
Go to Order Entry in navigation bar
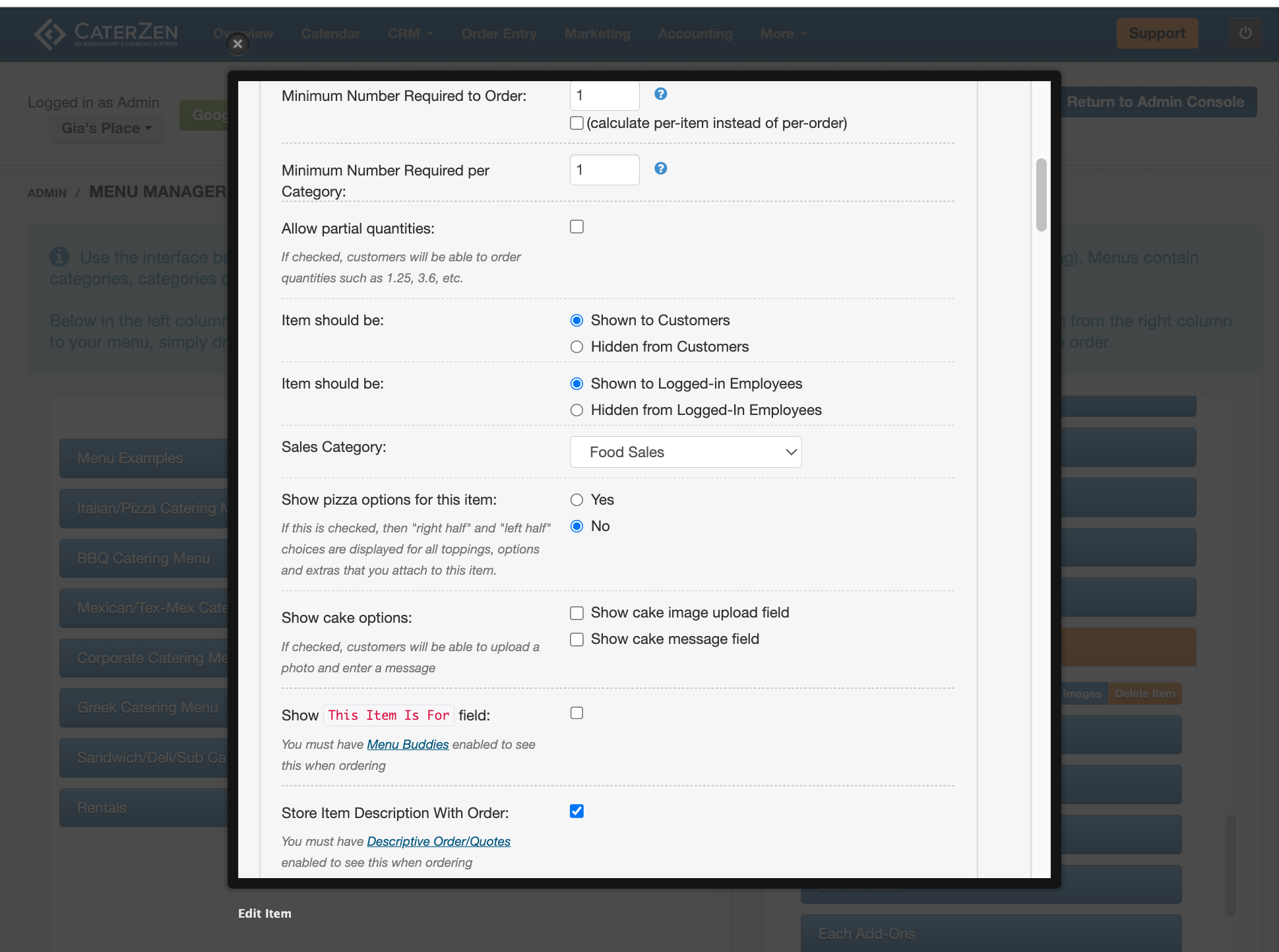(499, 34)
